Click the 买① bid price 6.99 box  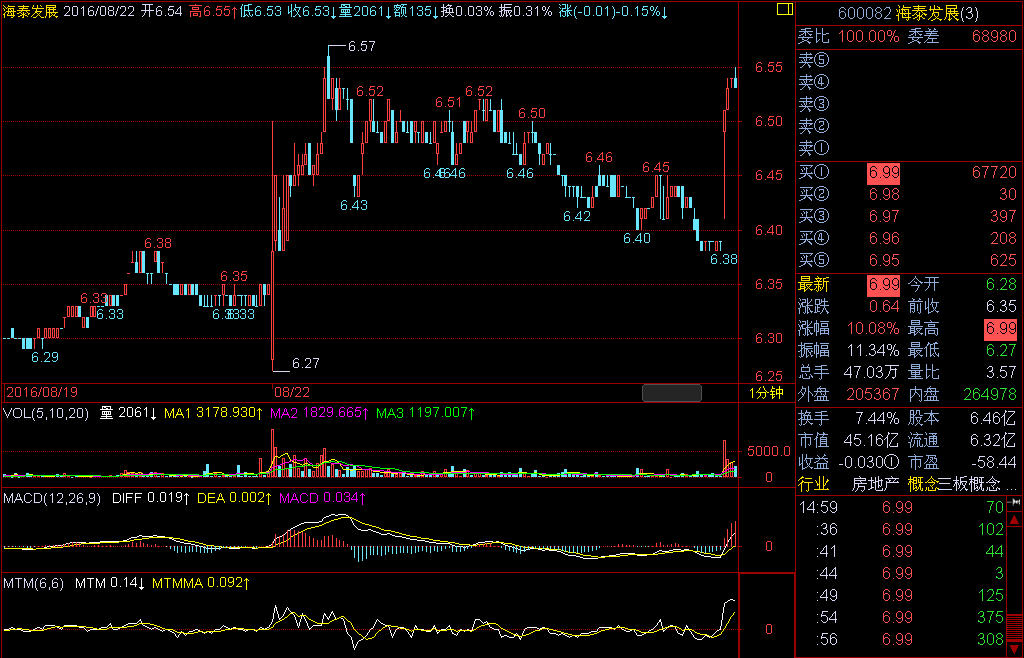884,173
